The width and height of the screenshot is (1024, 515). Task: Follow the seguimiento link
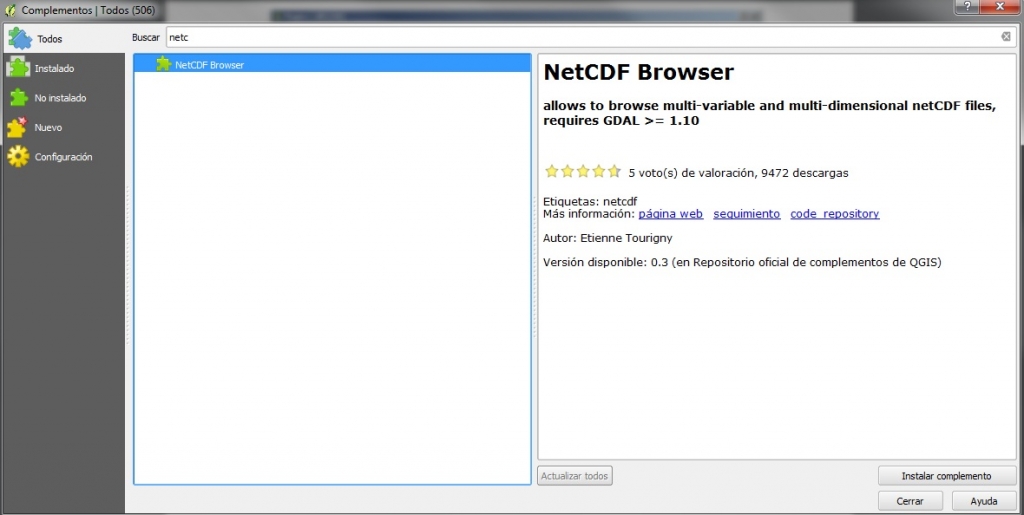(746, 214)
